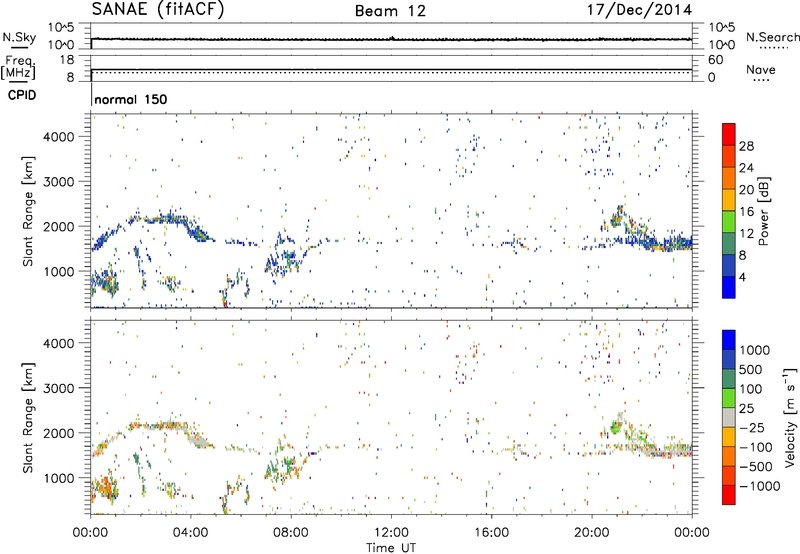The image size is (800, 554).
Task: Click the blue bottom of power colorbar
Action: (729, 287)
